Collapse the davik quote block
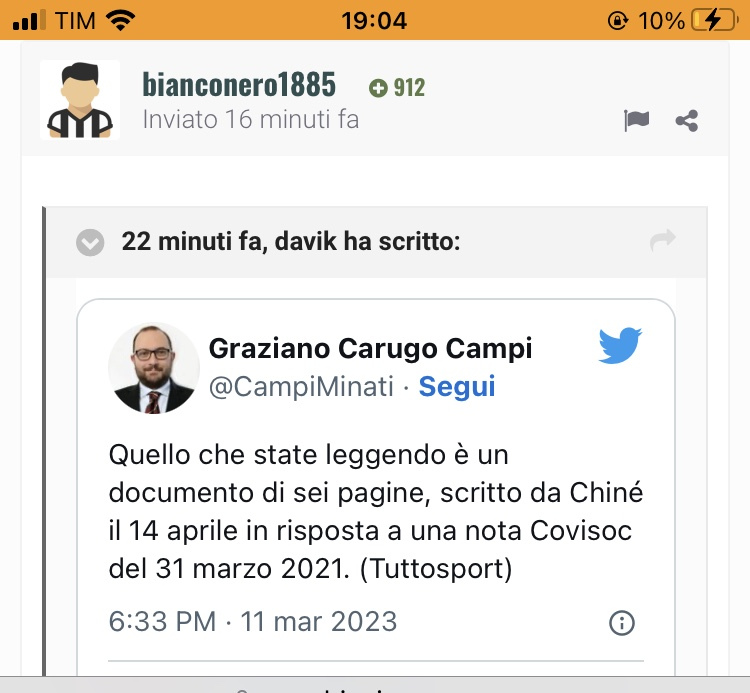This screenshot has height=693, width=750. tap(90, 242)
